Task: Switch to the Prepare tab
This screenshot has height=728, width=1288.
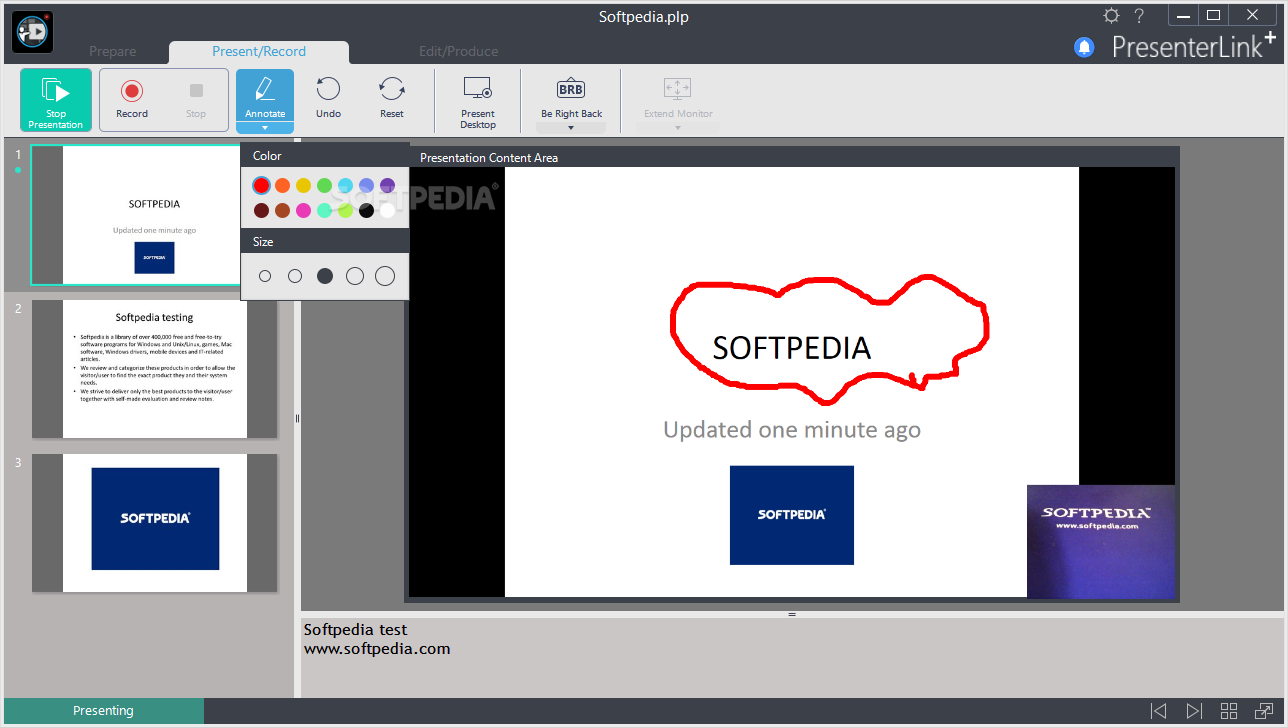Action: [112, 52]
